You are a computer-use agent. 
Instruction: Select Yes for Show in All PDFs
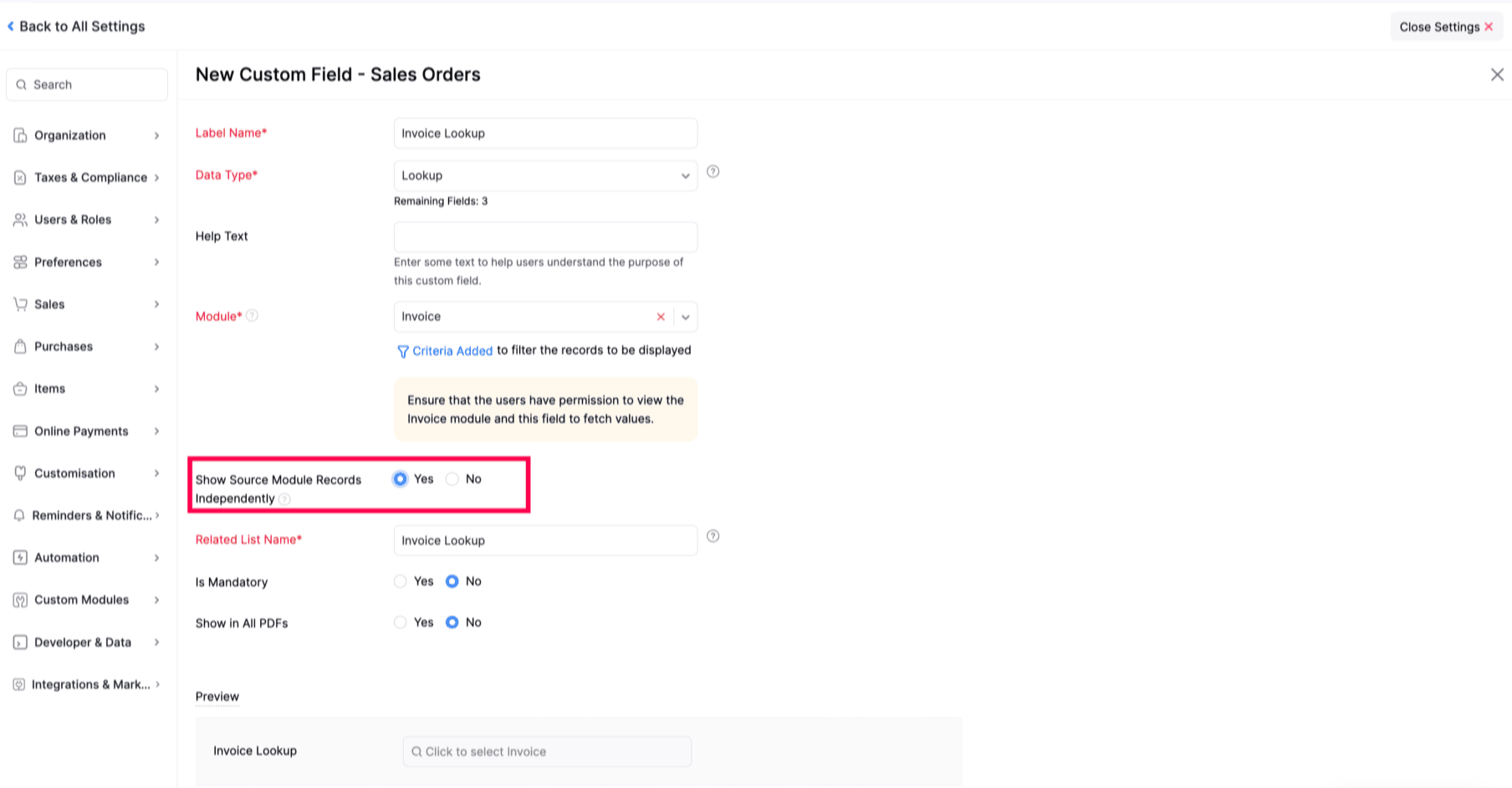(401, 622)
